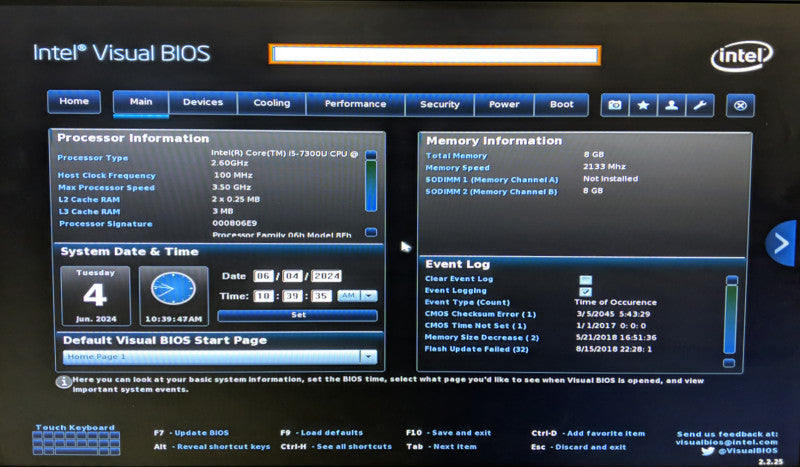This screenshot has width=800, height=467.
Task: Open the Home Page 1 start page dropdown
Action: pos(220,357)
